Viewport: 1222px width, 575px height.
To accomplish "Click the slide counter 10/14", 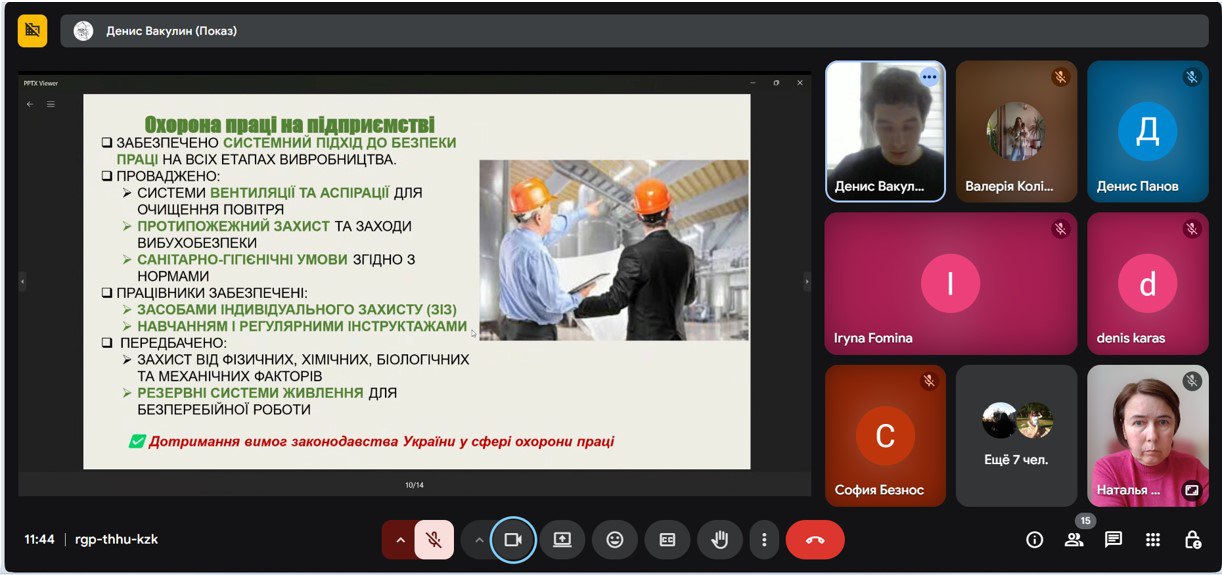I will tap(414, 485).
